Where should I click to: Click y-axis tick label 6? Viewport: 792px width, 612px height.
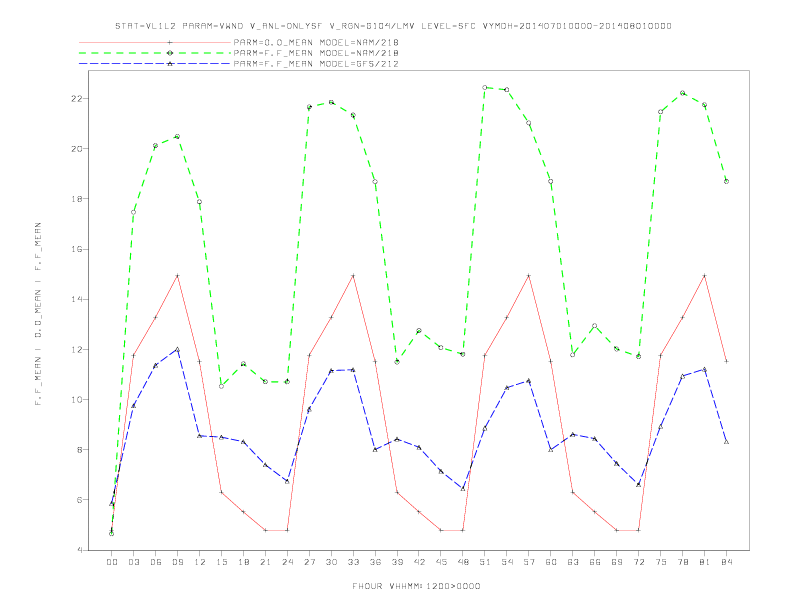pyautogui.click(x=79, y=500)
